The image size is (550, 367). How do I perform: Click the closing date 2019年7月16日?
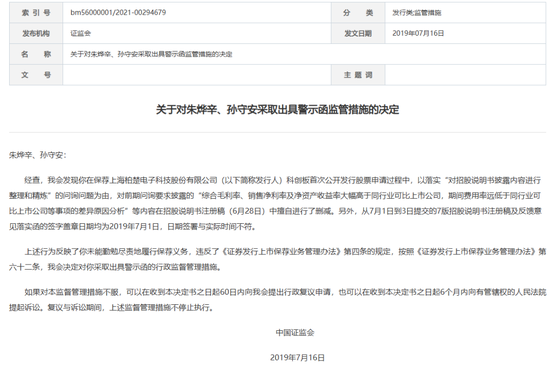(297, 358)
